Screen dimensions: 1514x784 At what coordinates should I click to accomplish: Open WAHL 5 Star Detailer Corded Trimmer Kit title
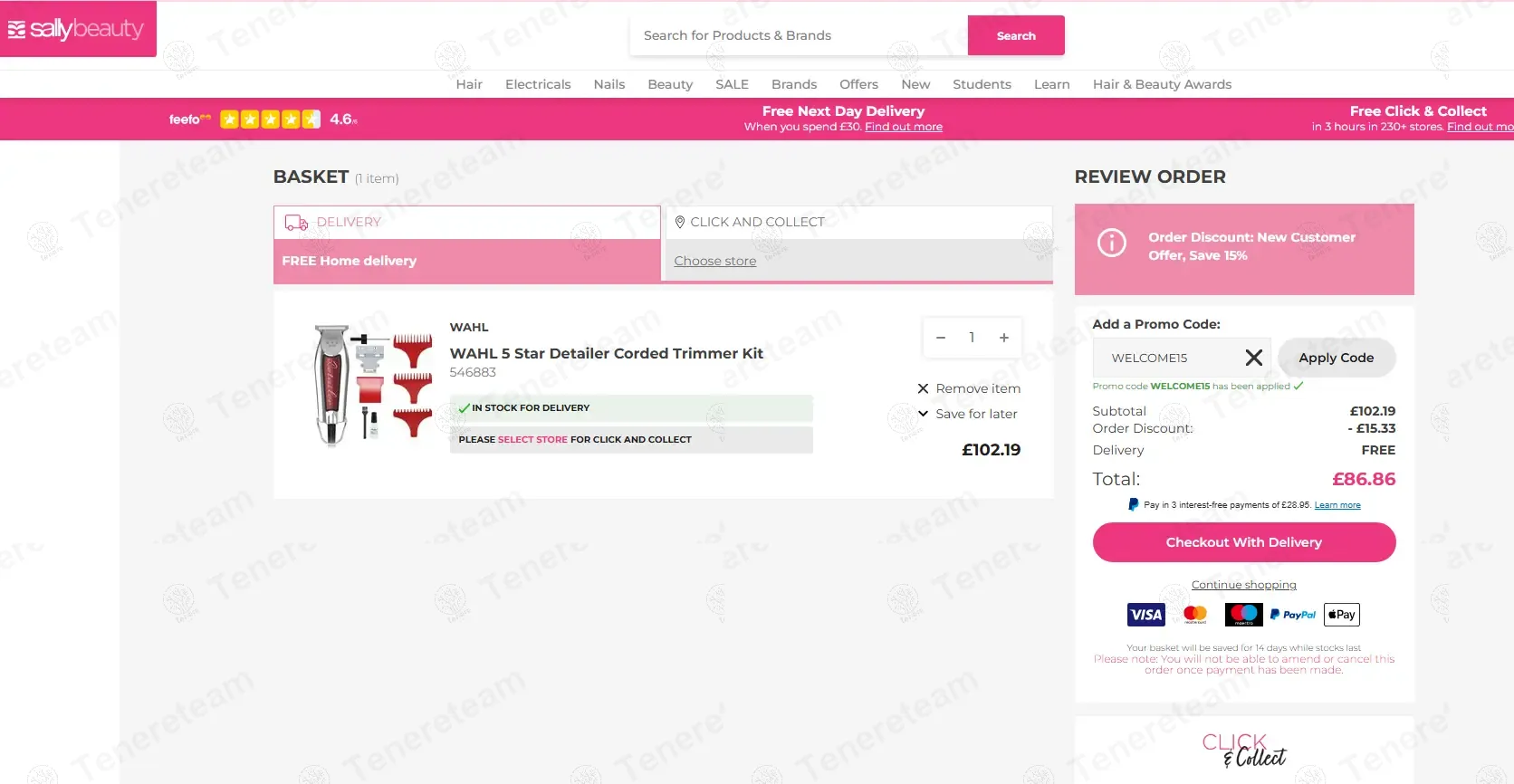click(607, 353)
